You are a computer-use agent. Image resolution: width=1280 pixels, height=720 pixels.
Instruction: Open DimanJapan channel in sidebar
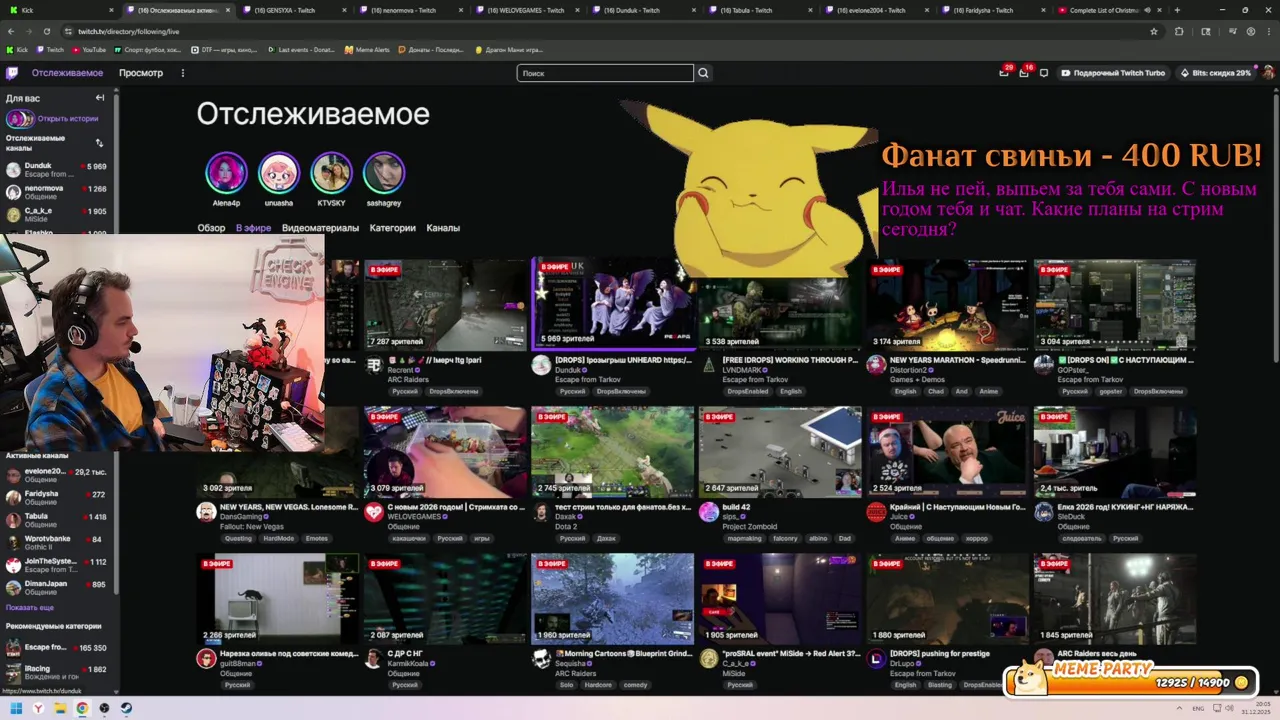[57, 588]
